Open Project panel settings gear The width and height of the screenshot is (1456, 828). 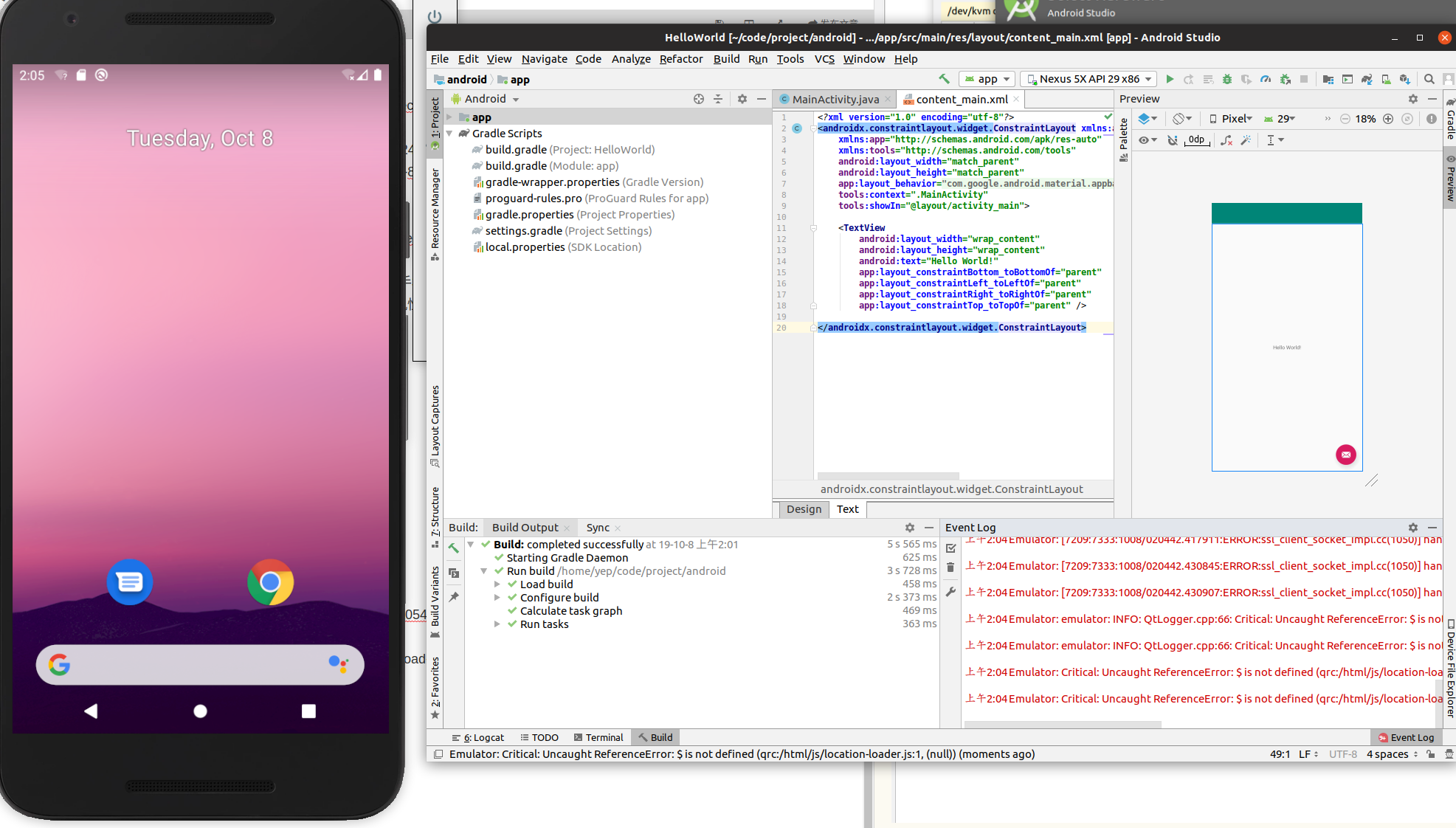pos(742,99)
